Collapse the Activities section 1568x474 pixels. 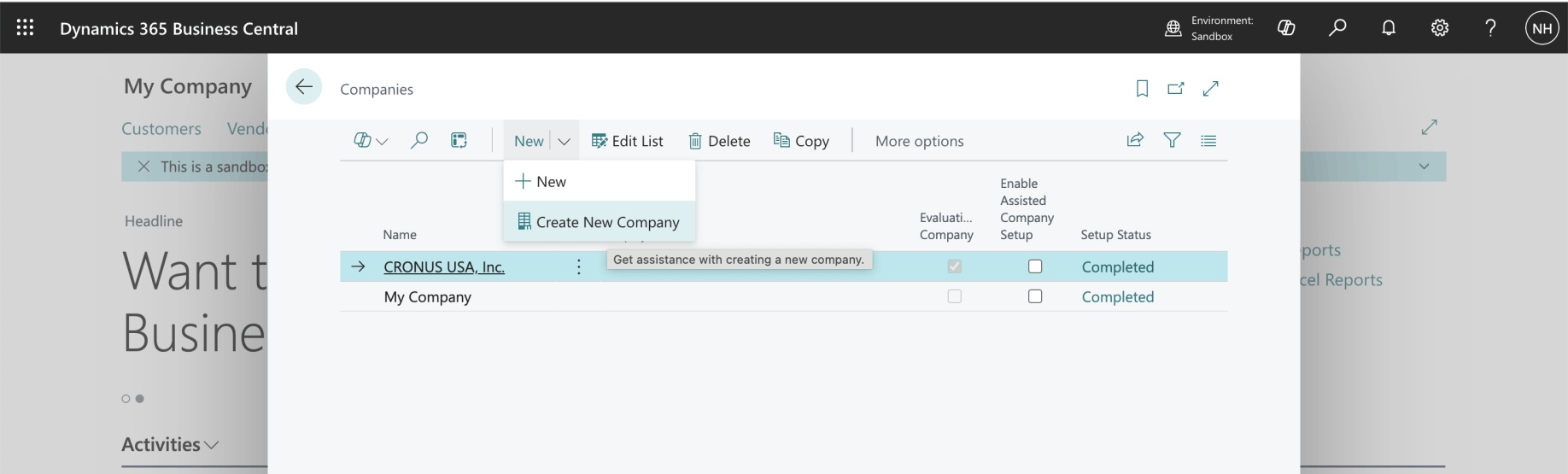(x=170, y=445)
